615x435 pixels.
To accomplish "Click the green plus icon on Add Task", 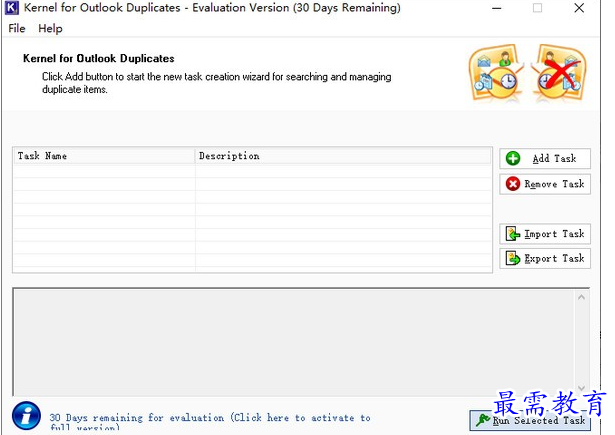I will click(x=513, y=159).
